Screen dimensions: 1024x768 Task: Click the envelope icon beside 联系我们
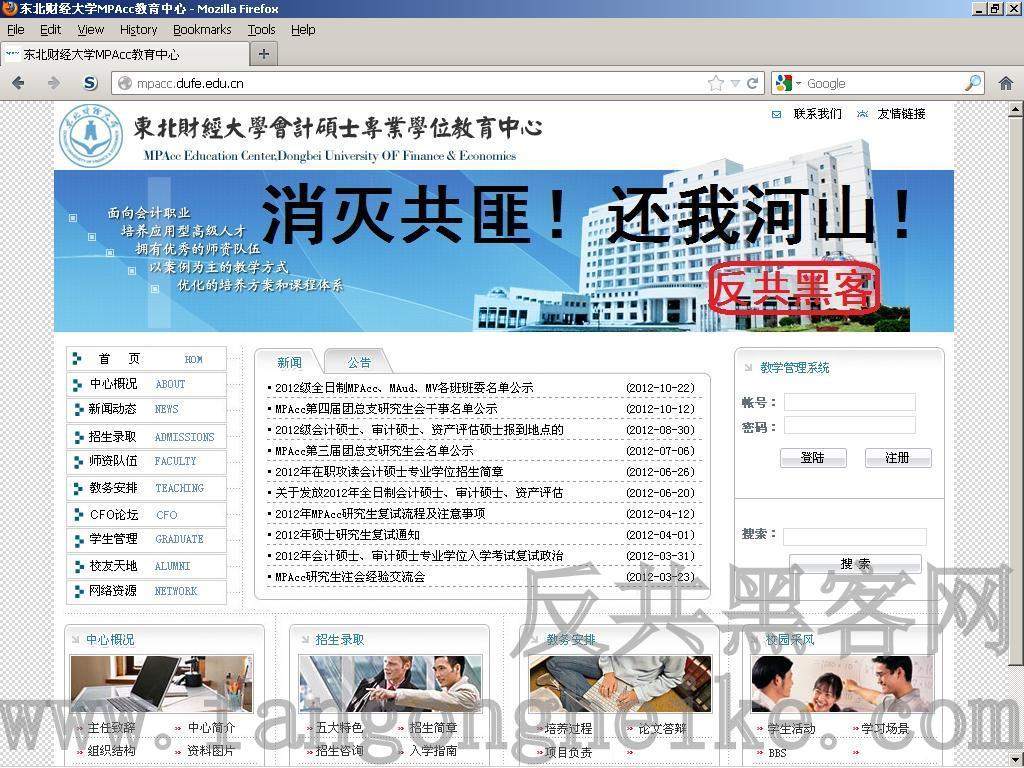coord(776,114)
